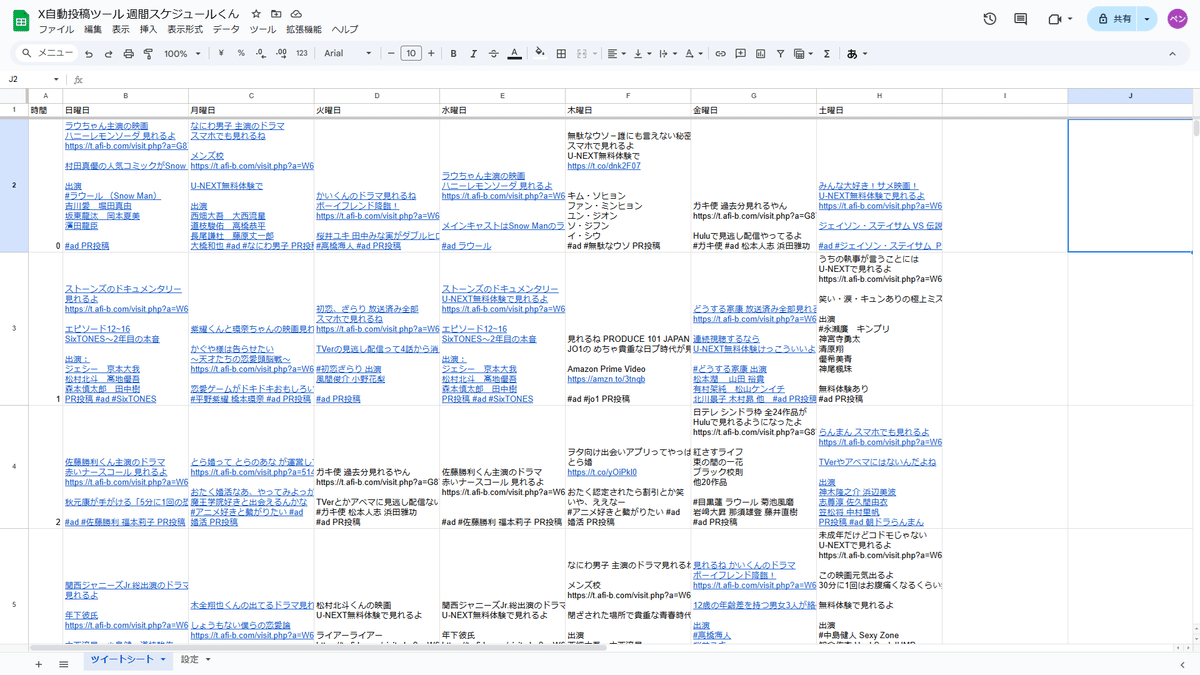Open the comments panel
Screen dimensions: 1200x675
pyautogui.click(x=1021, y=19)
